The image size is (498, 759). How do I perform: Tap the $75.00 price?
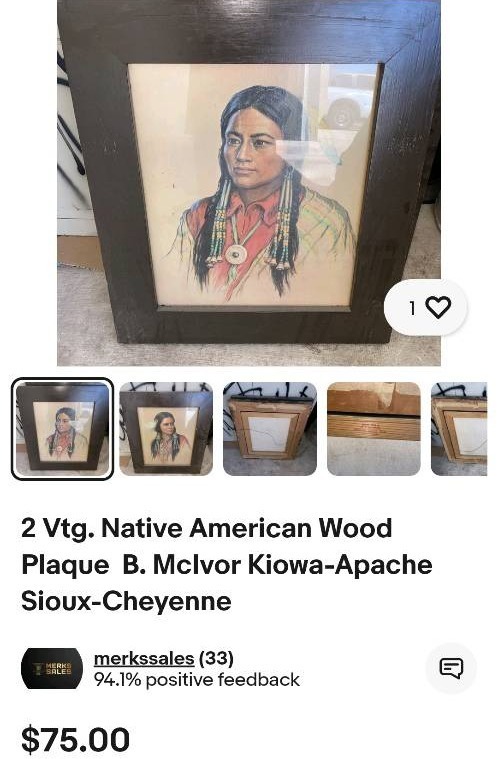(x=75, y=739)
